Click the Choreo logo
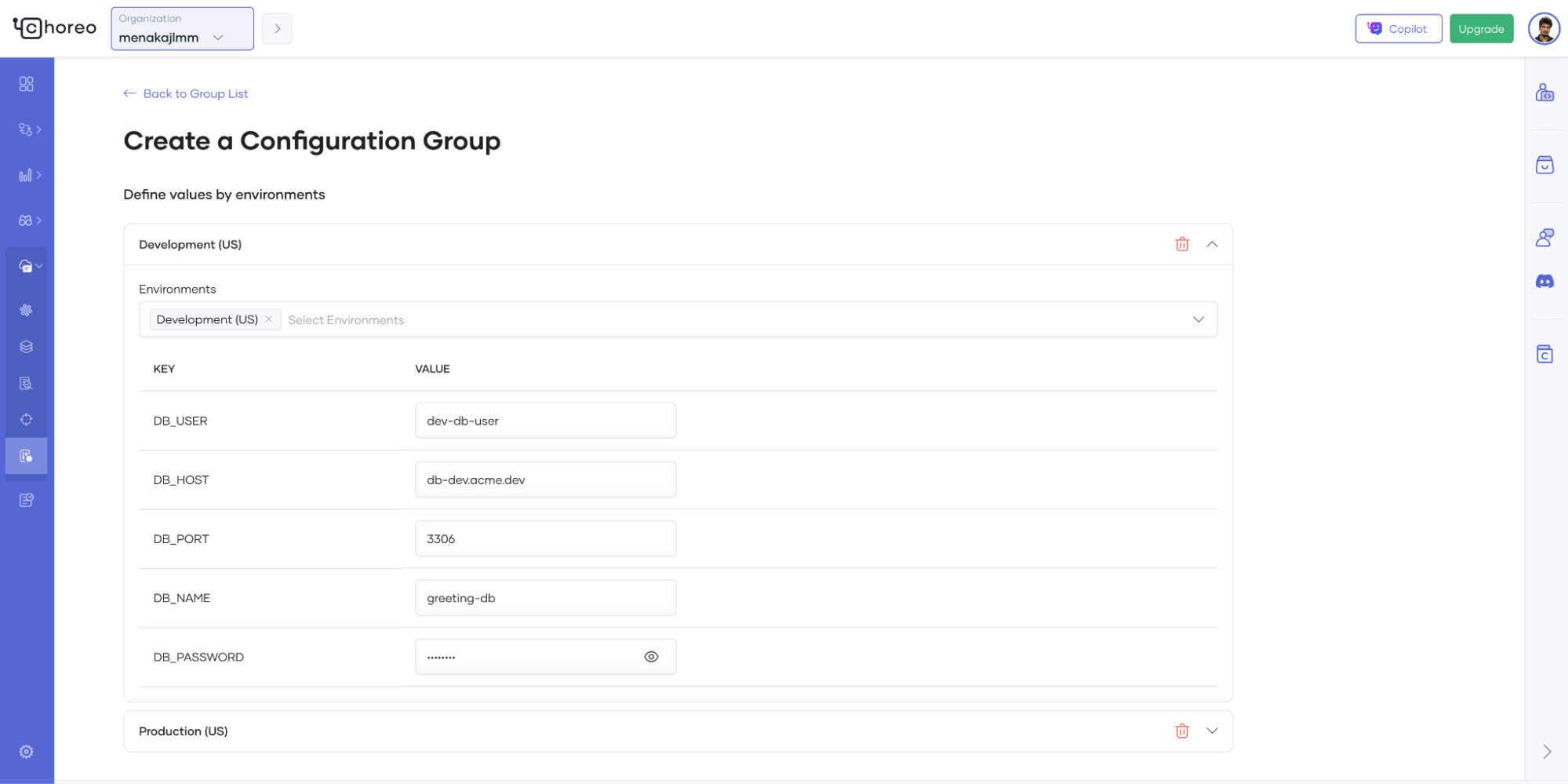Screen dimensions: 1568x784 click(55, 28)
